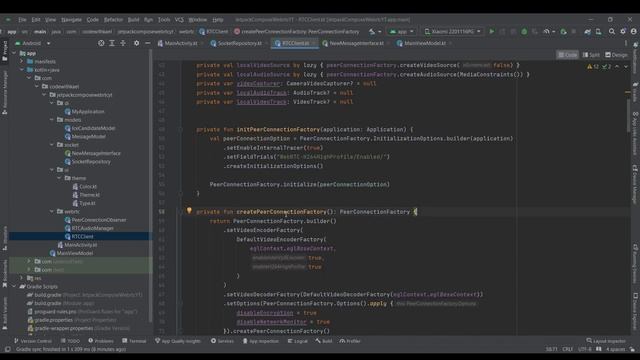
Task: Open the App Inspection tool window
Action: pyautogui.click(x=260, y=341)
